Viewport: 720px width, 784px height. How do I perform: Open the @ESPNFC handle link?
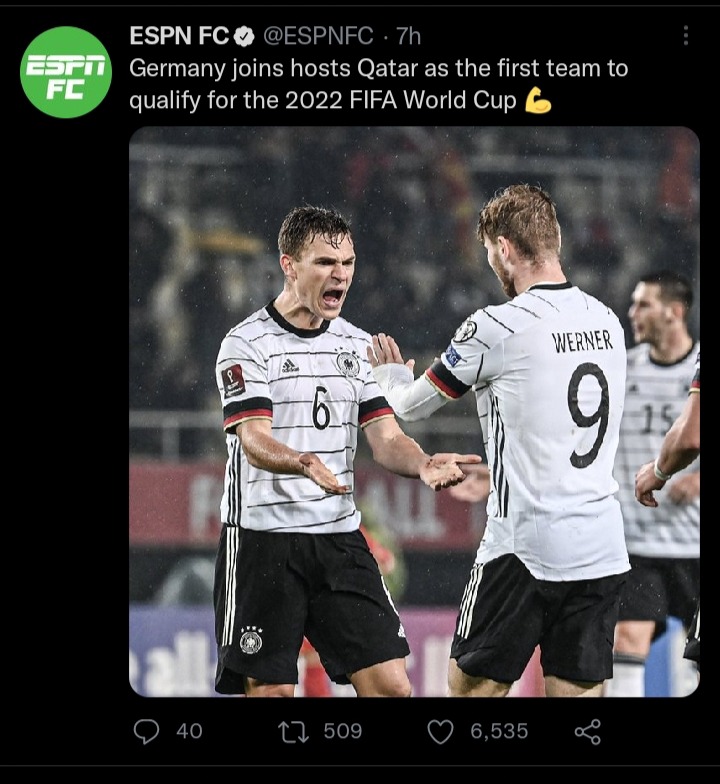(318, 36)
